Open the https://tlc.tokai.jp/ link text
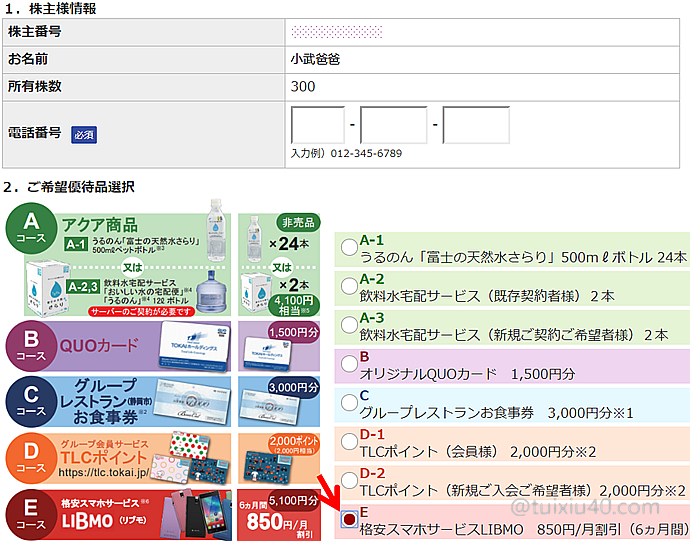The width and height of the screenshot is (690, 541). pos(103,472)
